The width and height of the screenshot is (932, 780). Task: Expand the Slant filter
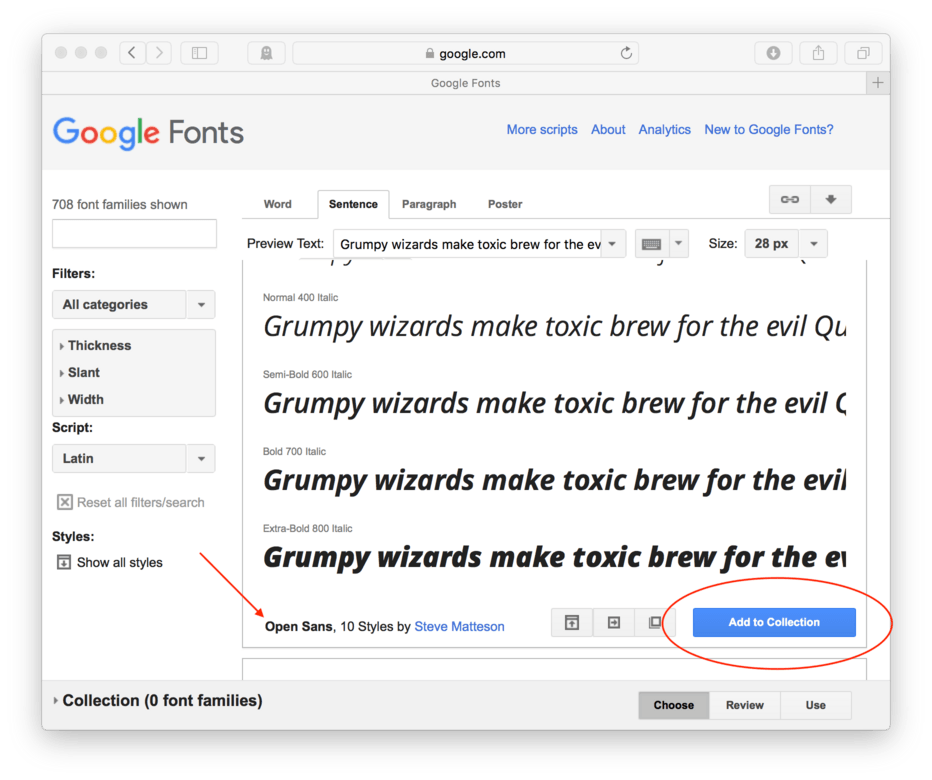[x=80, y=372]
